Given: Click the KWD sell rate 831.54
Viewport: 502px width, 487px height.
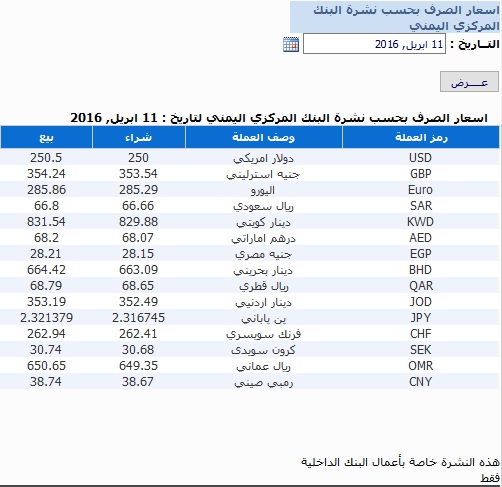Looking at the screenshot, I should coord(46,222).
